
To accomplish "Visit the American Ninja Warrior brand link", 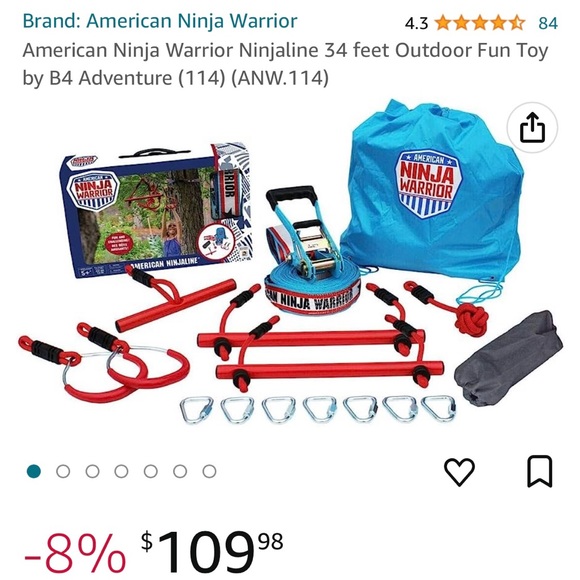I will [x=160, y=21].
